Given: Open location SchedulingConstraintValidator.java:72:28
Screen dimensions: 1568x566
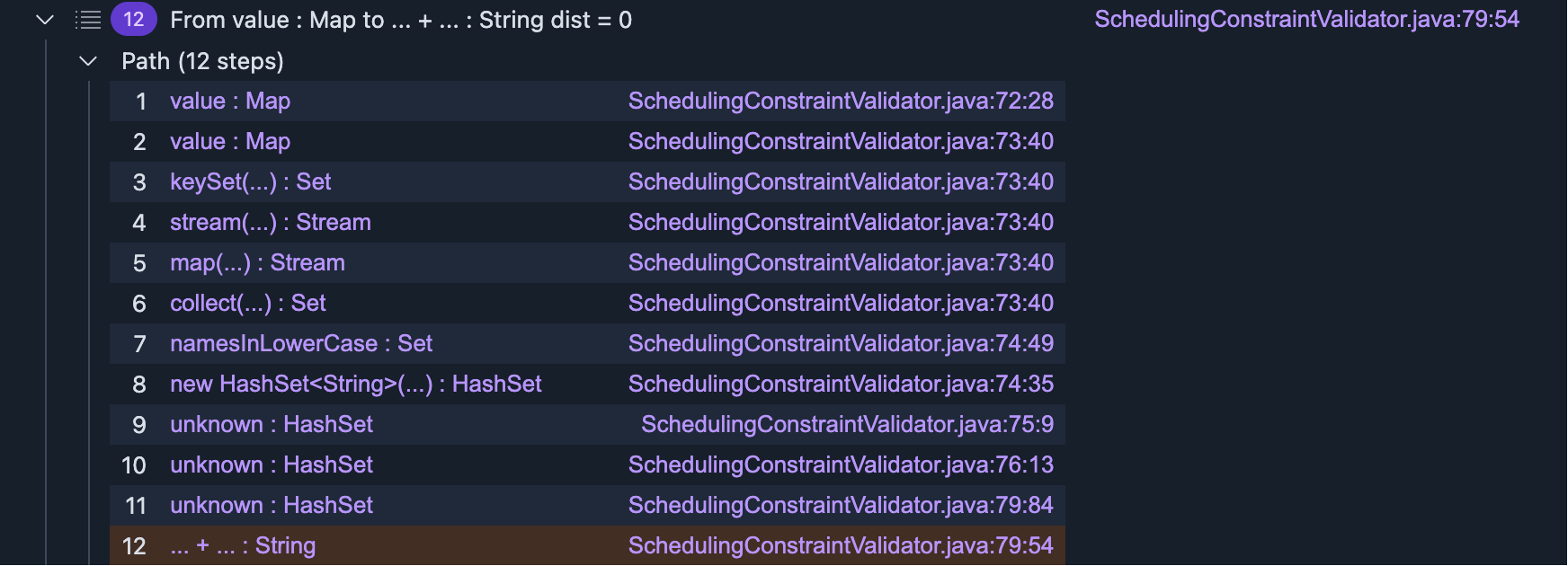Looking at the screenshot, I should [x=841, y=102].
